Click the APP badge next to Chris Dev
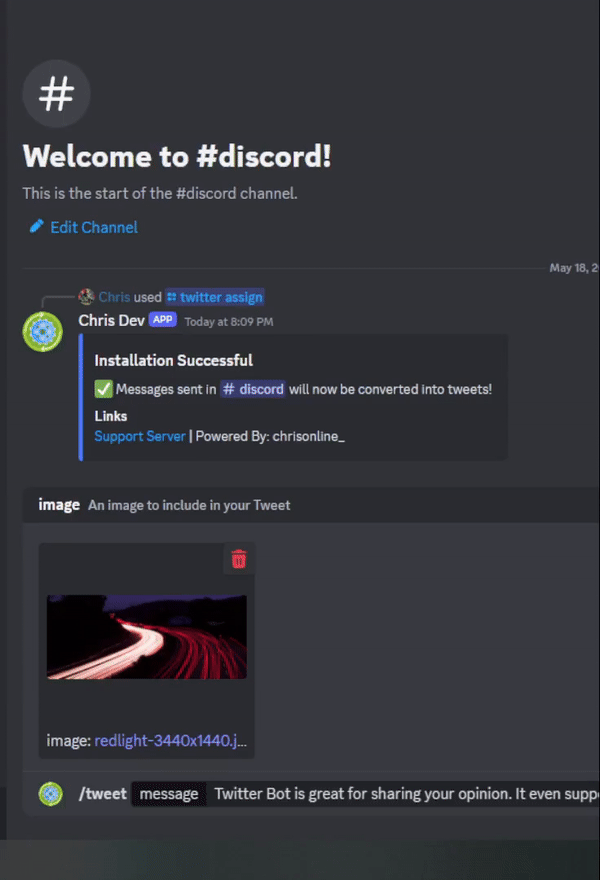This screenshot has width=600, height=880. [x=163, y=320]
